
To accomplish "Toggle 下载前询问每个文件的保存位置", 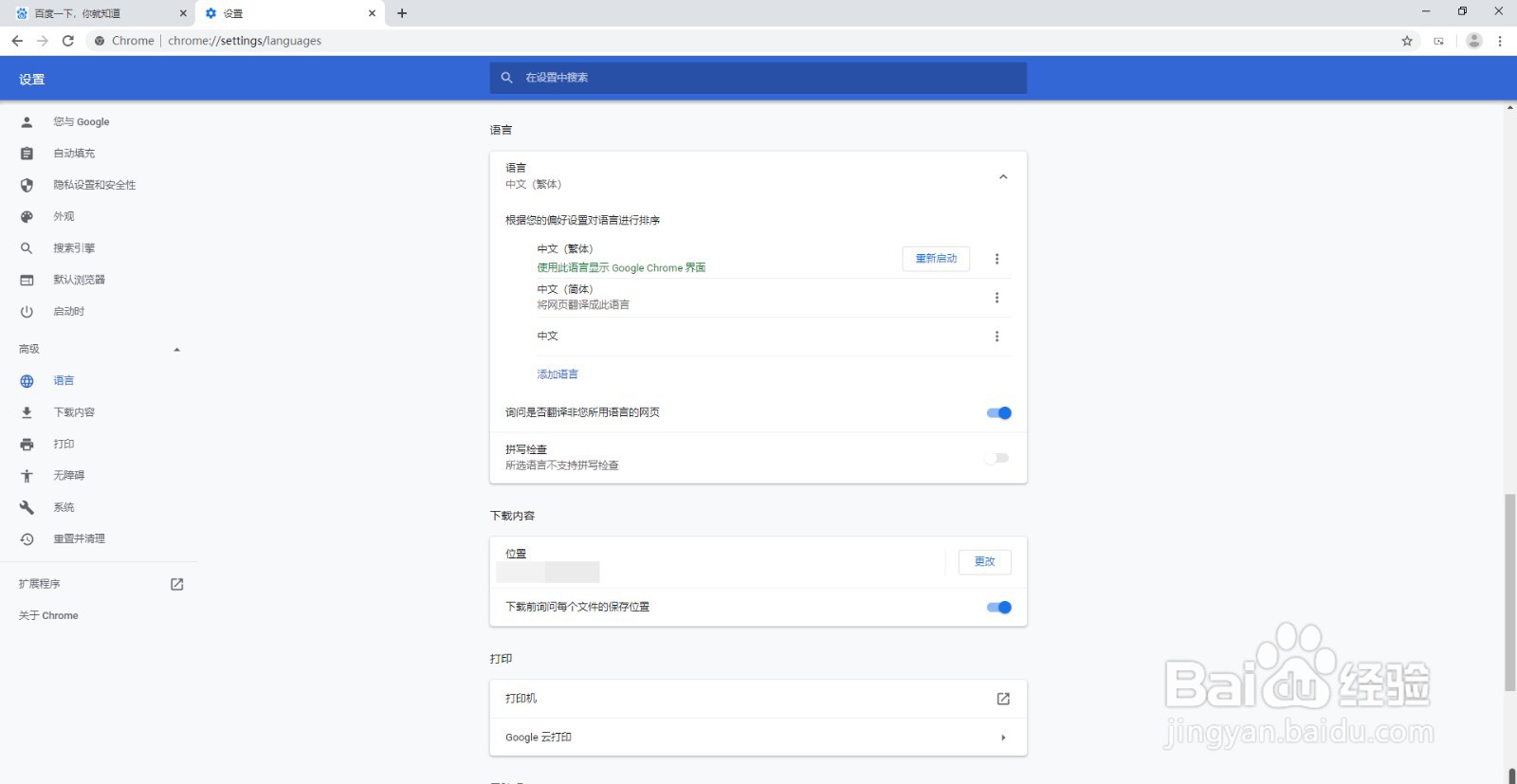I will pos(999,608).
